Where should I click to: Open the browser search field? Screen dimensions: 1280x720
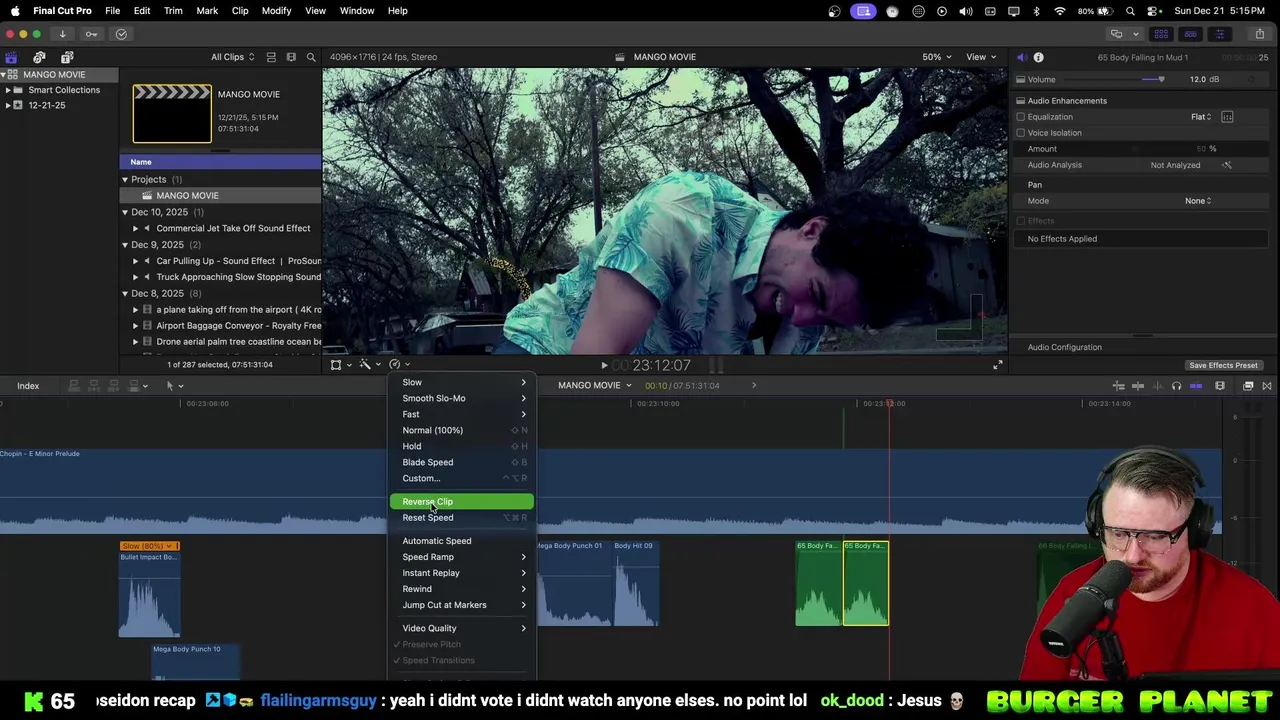(311, 57)
